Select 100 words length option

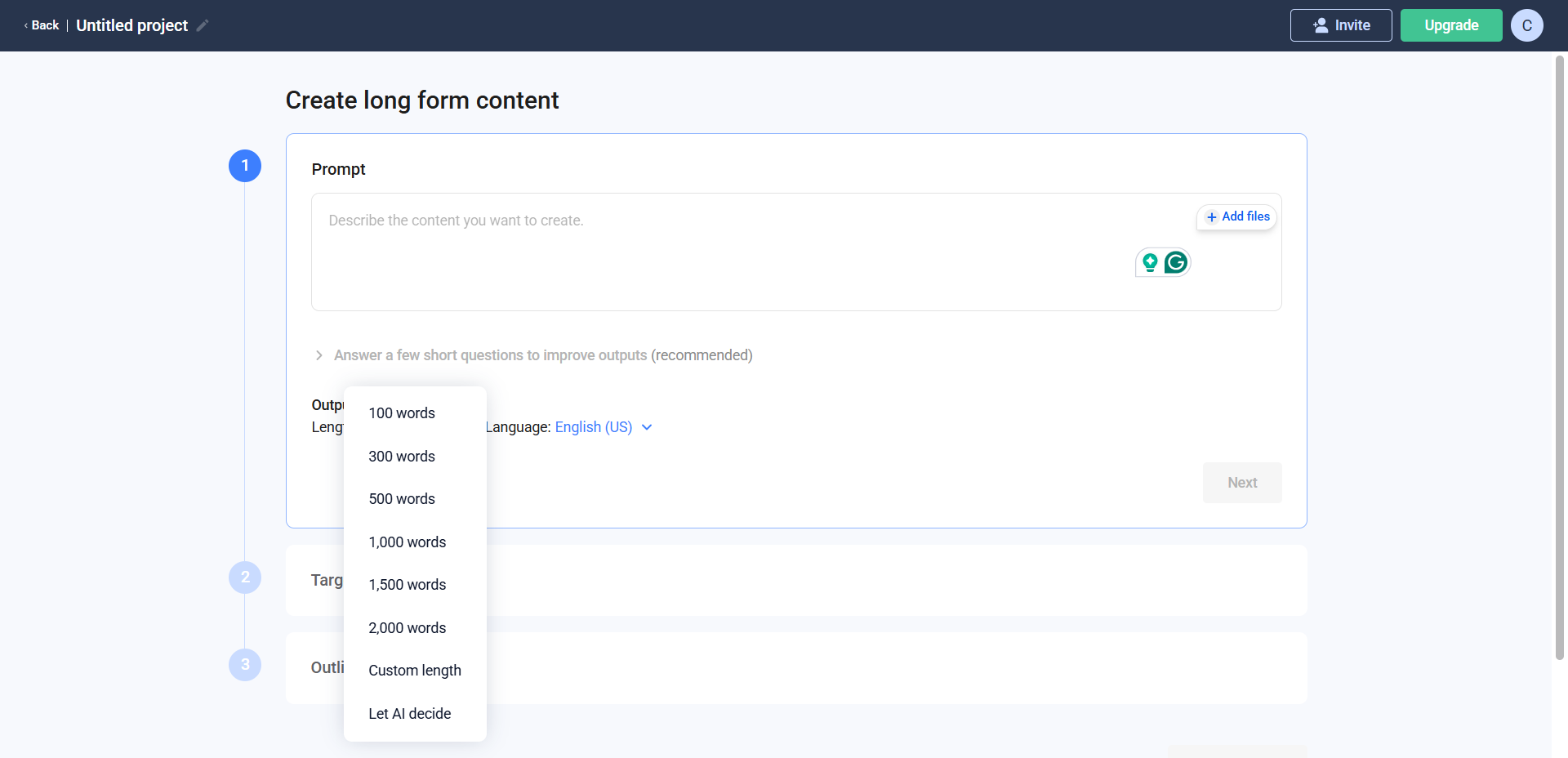415,413
